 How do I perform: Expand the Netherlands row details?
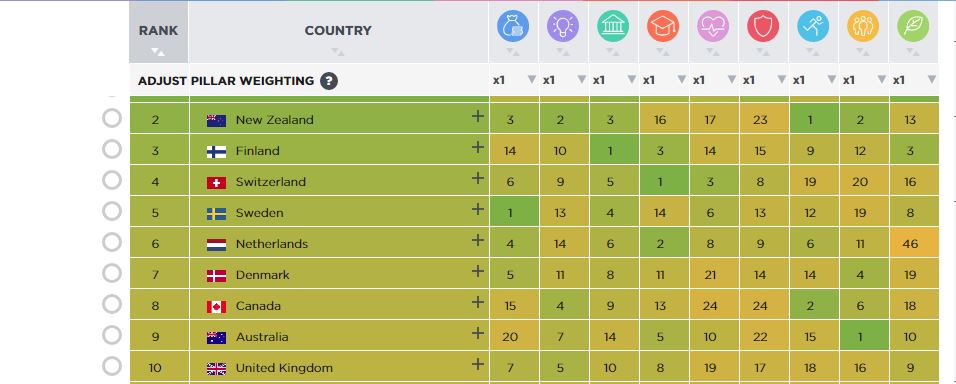pyautogui.click(x=477, y=240)
